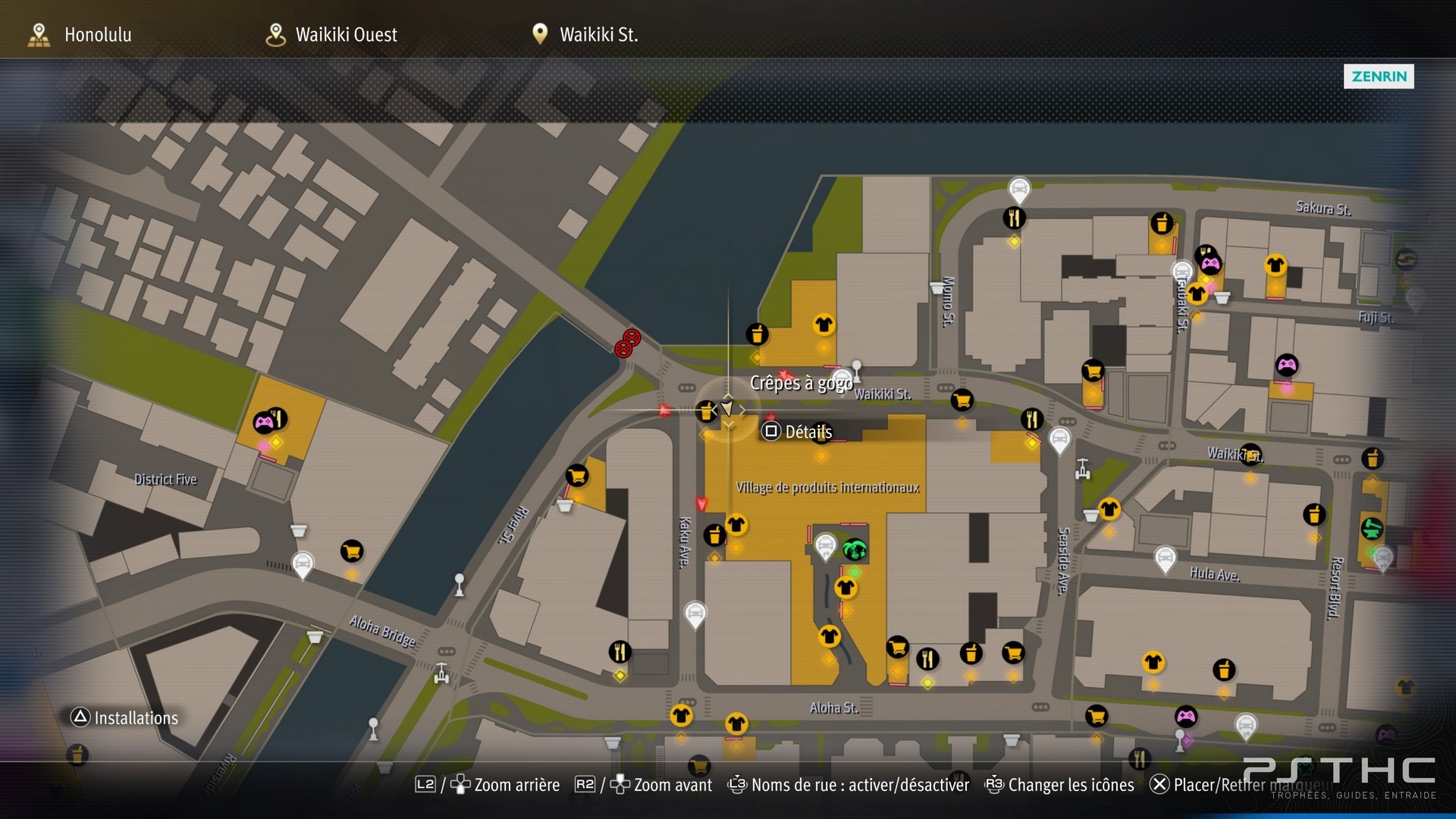Image resolution: width=1456 pixels, height=819 pixels.
Task: Click the drink cup icon on Kaku Ave.
Action: pos(714,535)
